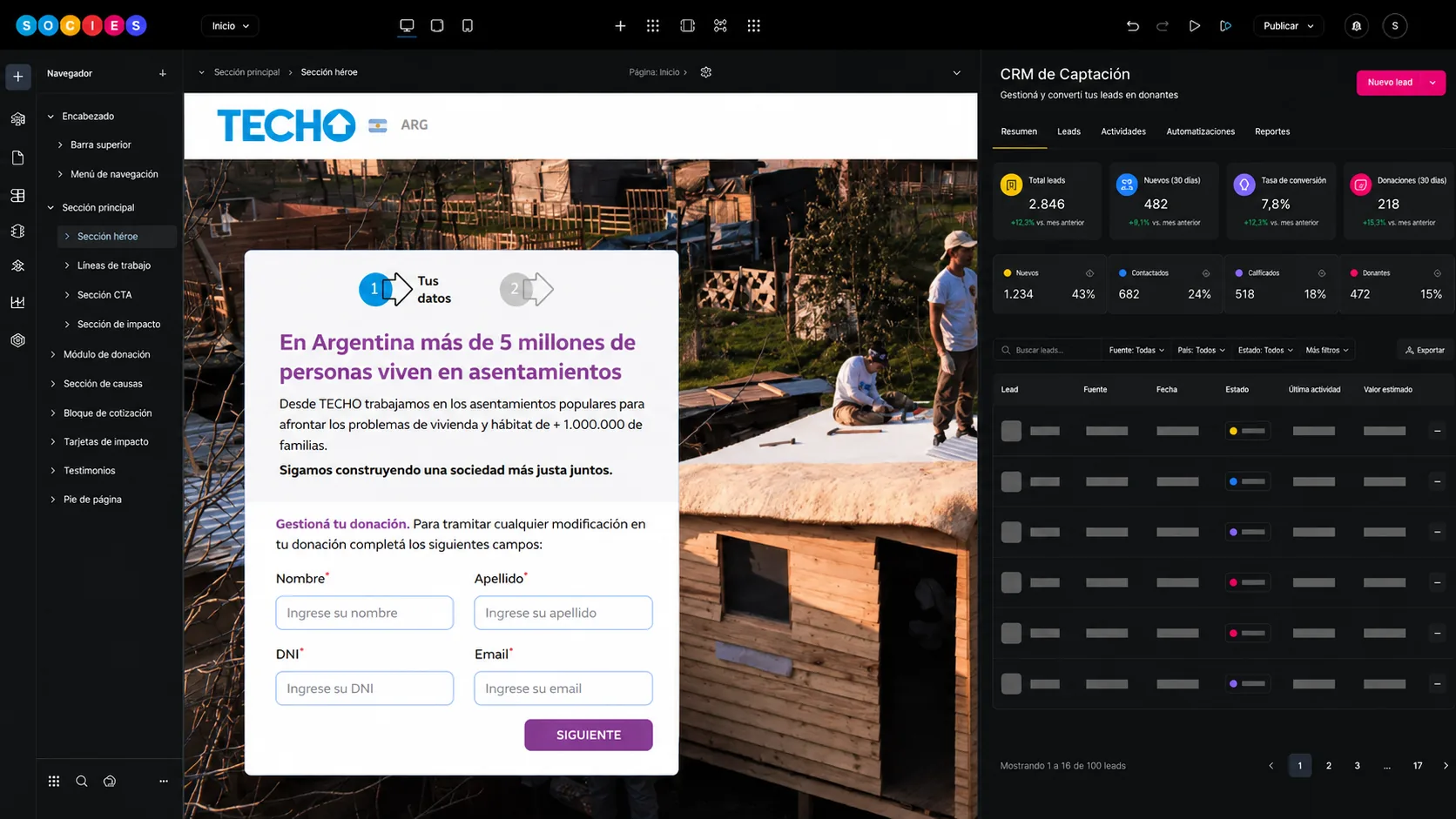The image size is (1456, 819).
Task: Switch to the Automatizaciones tab
Action: coord(1200,131)
